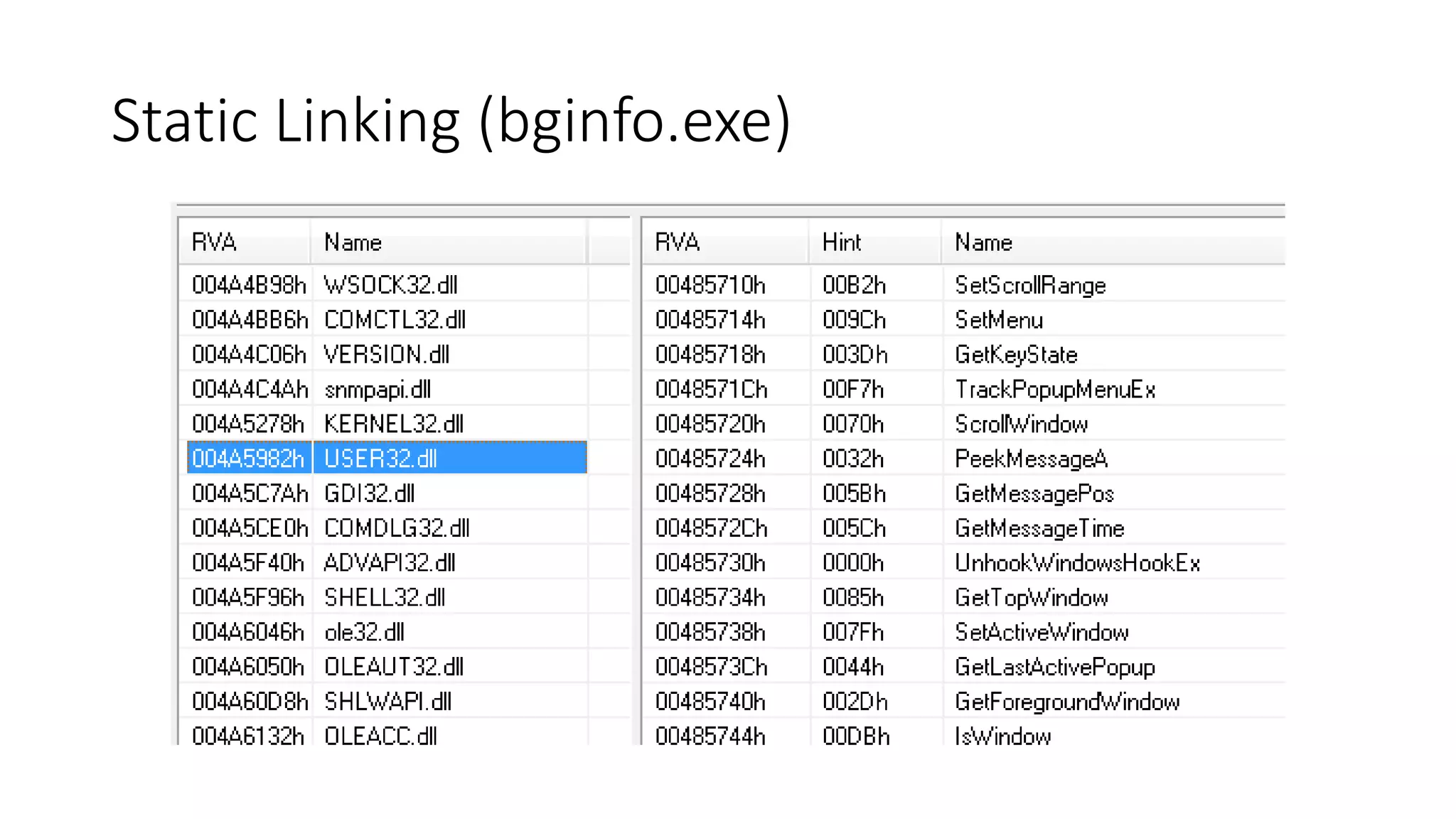Click hint value 0000h
Screen dimensions: 1456x819
(853, 563)
